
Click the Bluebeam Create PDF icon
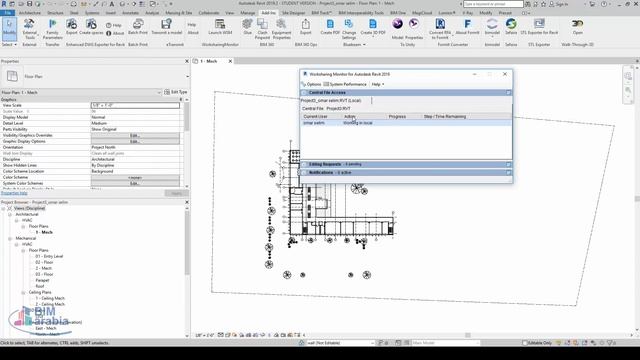pyautogui.click(x=330, y=27)
